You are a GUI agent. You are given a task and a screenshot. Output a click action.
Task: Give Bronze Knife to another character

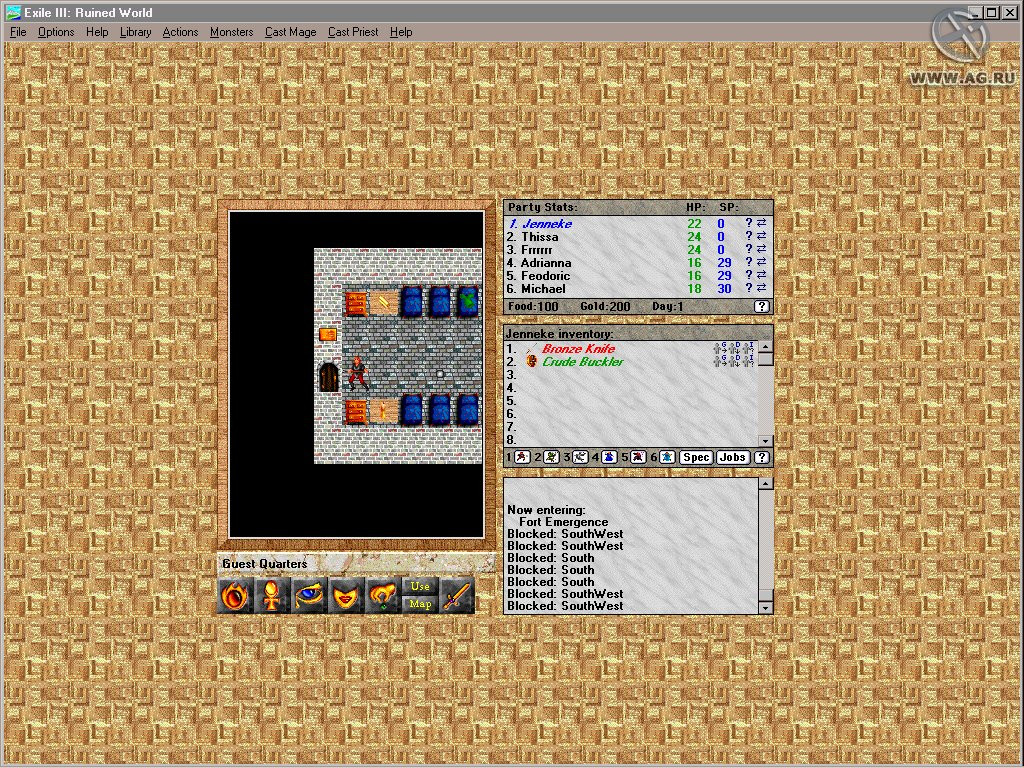(x=721, y=348)
